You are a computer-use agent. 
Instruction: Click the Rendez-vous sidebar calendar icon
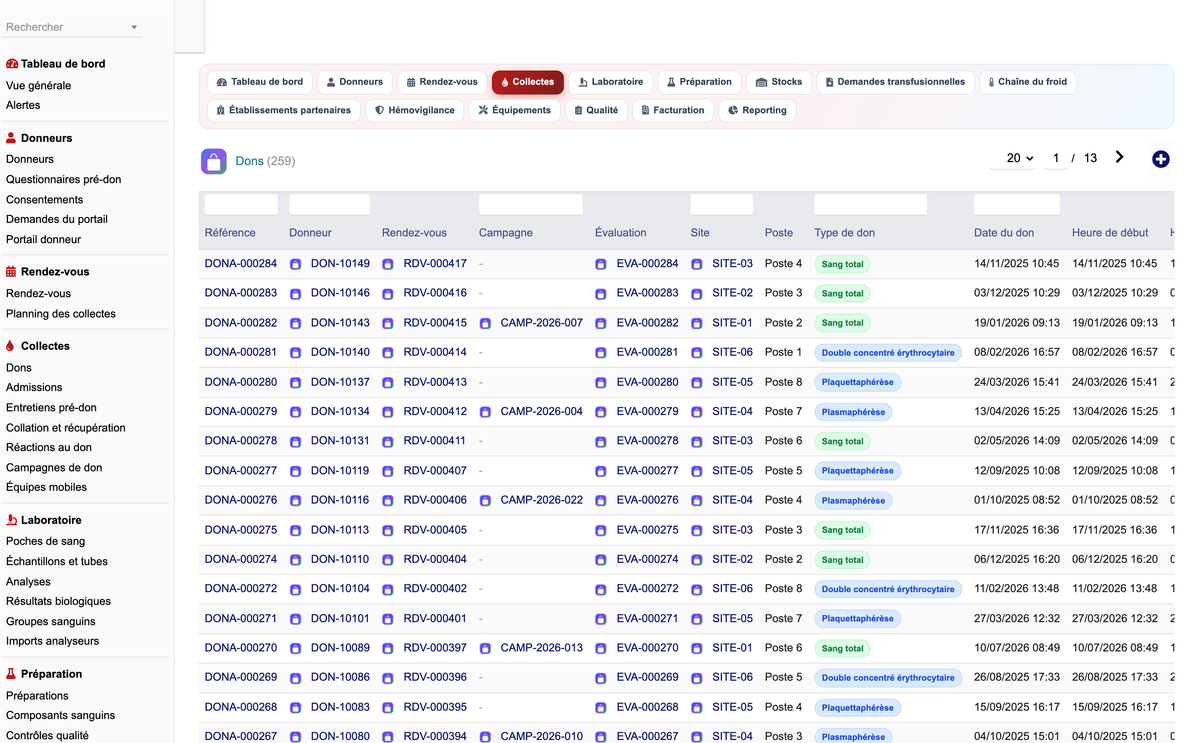point(11,272)
